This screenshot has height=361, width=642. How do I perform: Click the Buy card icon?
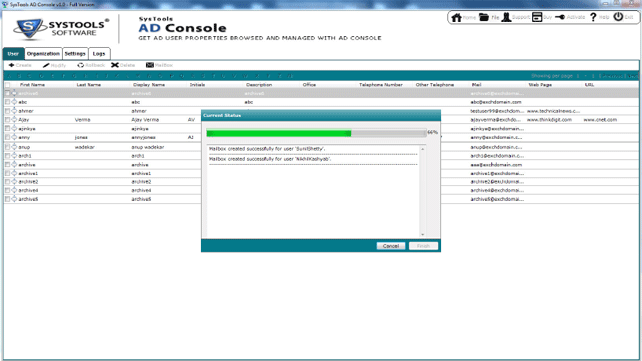(537, 17)
